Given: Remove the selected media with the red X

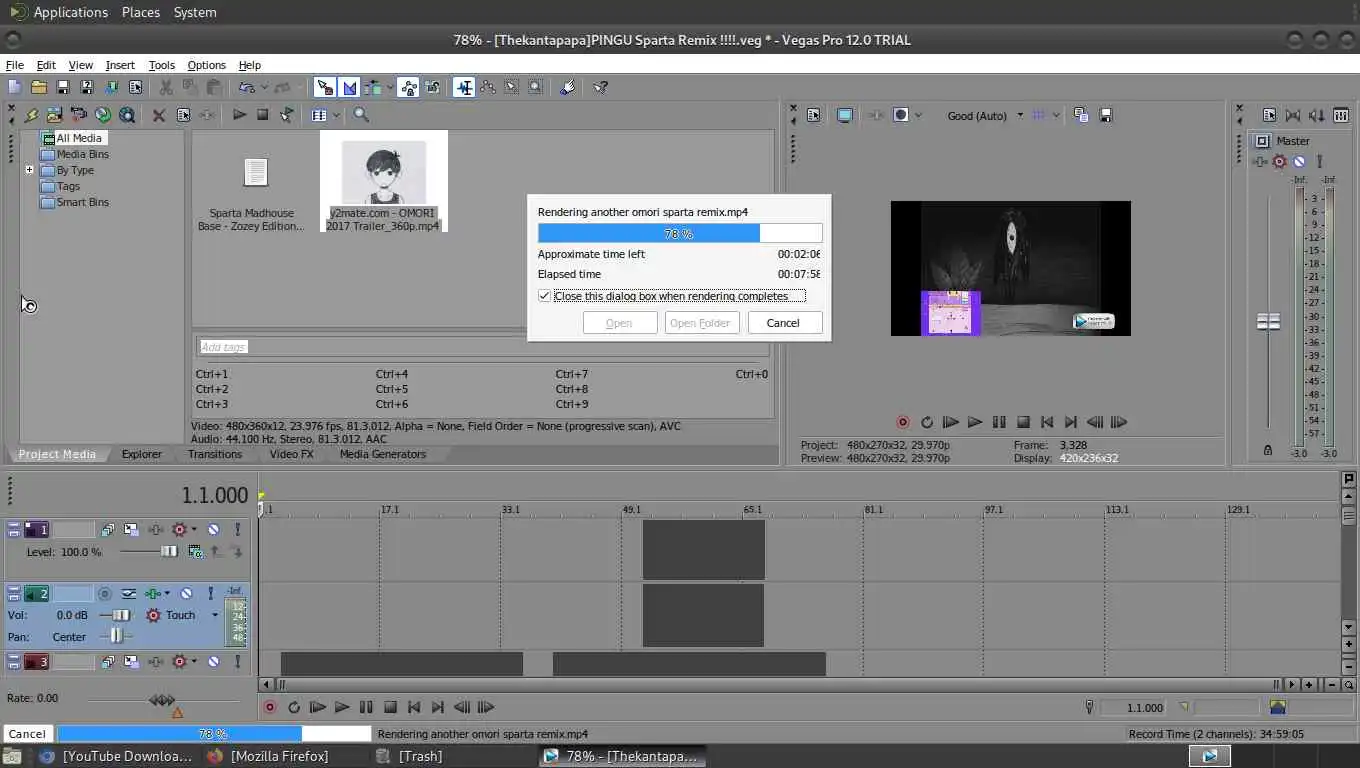Looking at the screenshot, I should pos(159,115).
